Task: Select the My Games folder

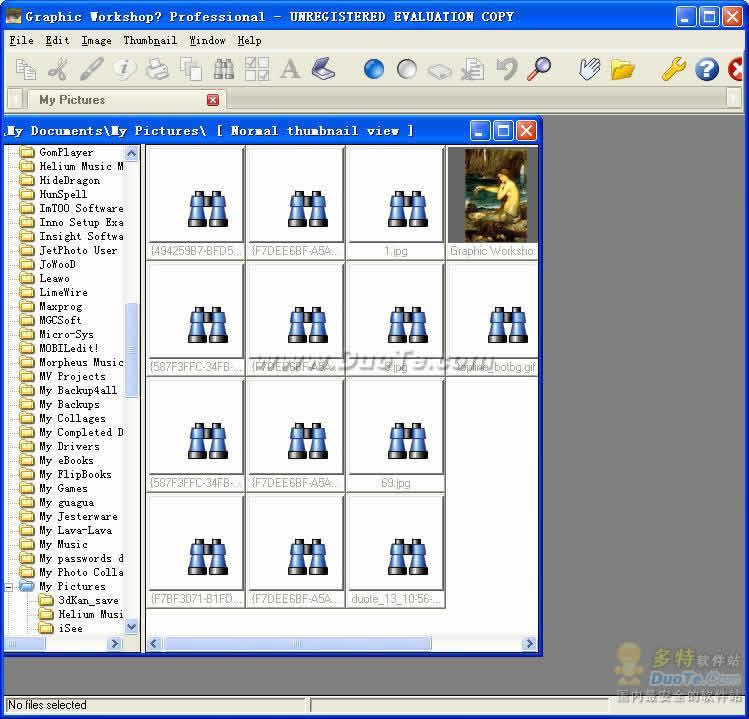Action: click(x=63, y=489)
